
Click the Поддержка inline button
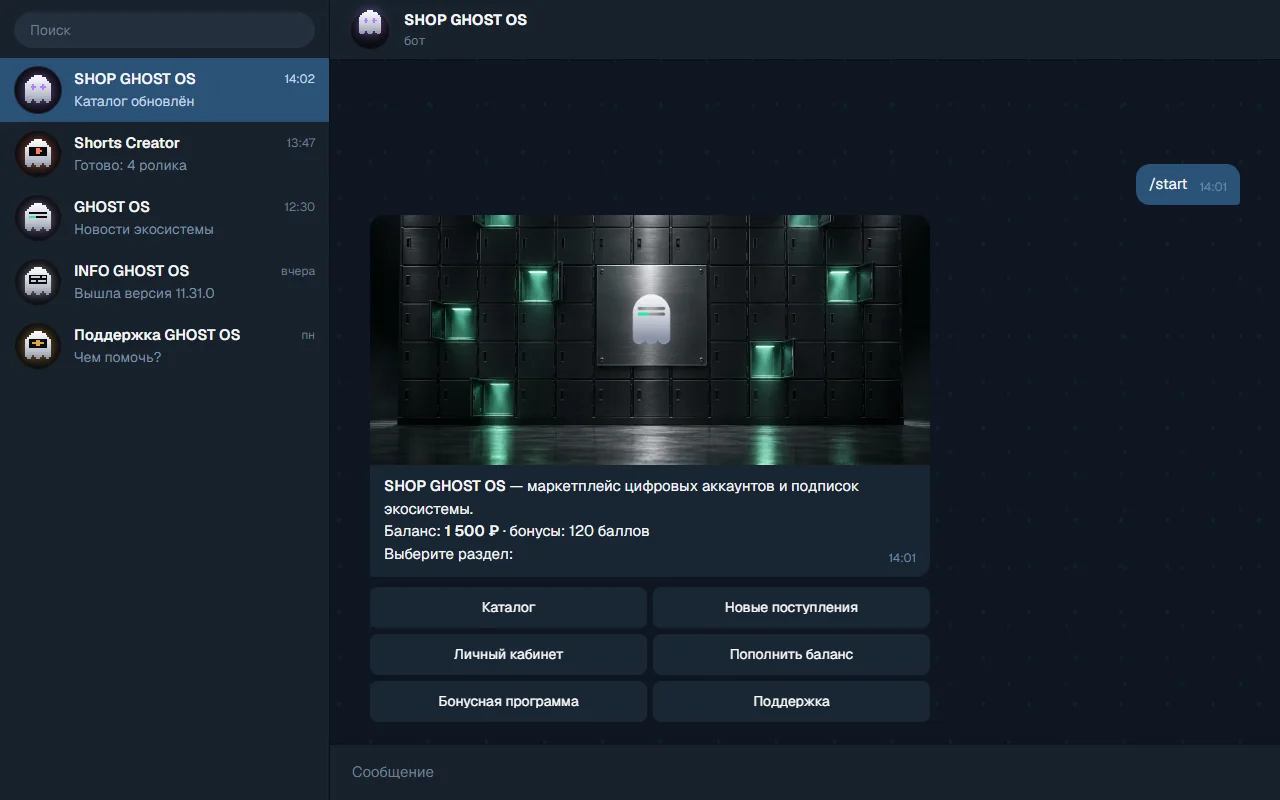(x=791, y=701)
